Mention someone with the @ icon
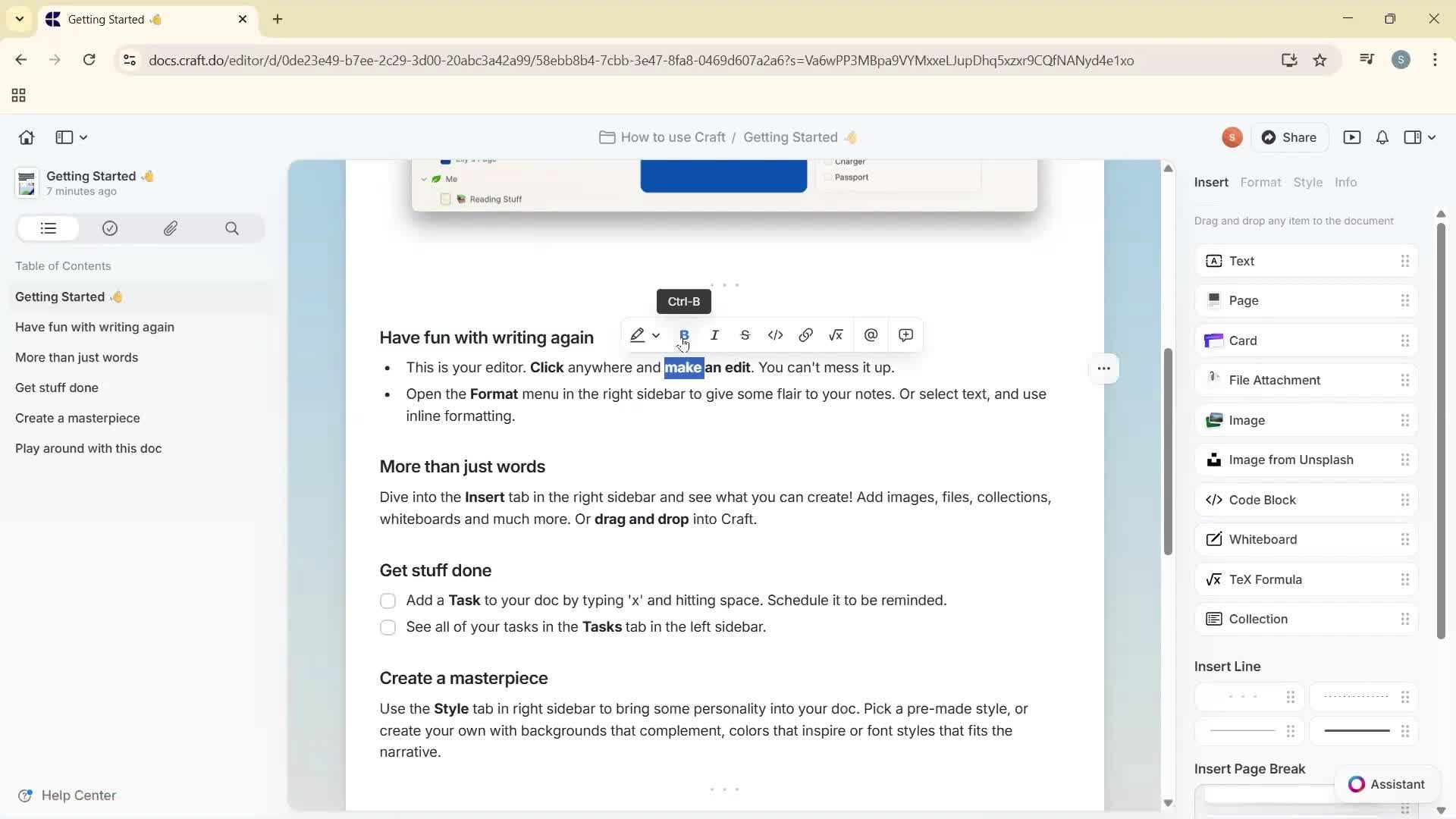 (x=871, y=334)
